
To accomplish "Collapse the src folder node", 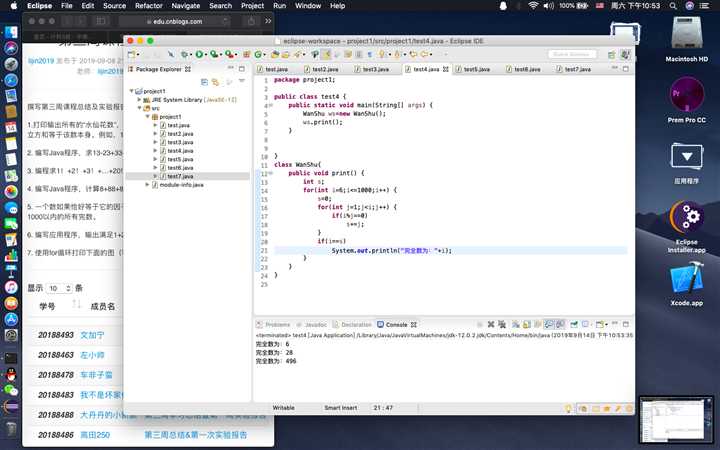I will click(140, 108).
